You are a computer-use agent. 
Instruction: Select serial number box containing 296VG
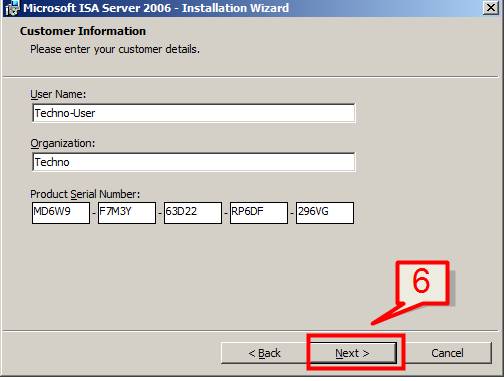[325, 213]
